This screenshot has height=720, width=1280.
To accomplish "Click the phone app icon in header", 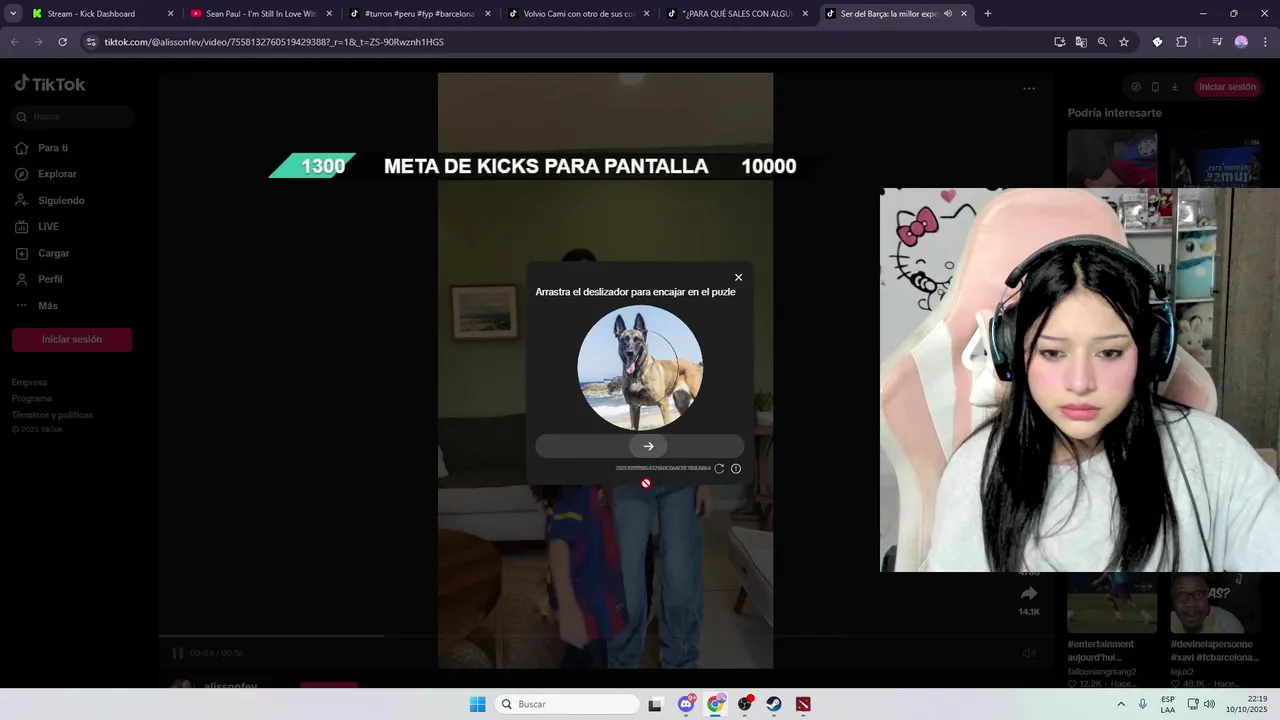I will pos(1155,87).
